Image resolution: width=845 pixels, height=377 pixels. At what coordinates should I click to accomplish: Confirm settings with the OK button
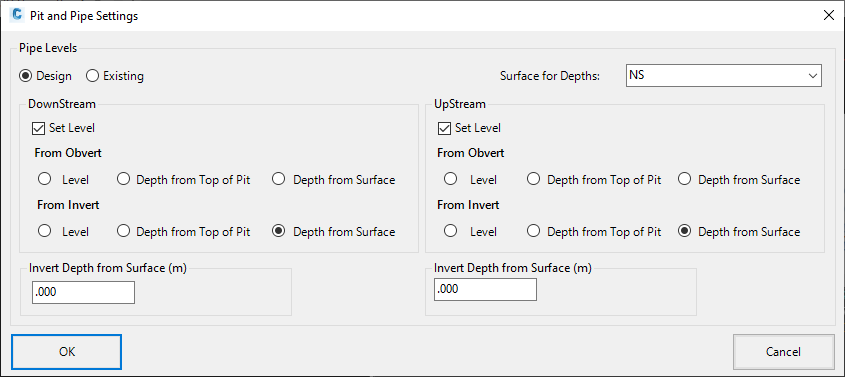pos(67,352)
